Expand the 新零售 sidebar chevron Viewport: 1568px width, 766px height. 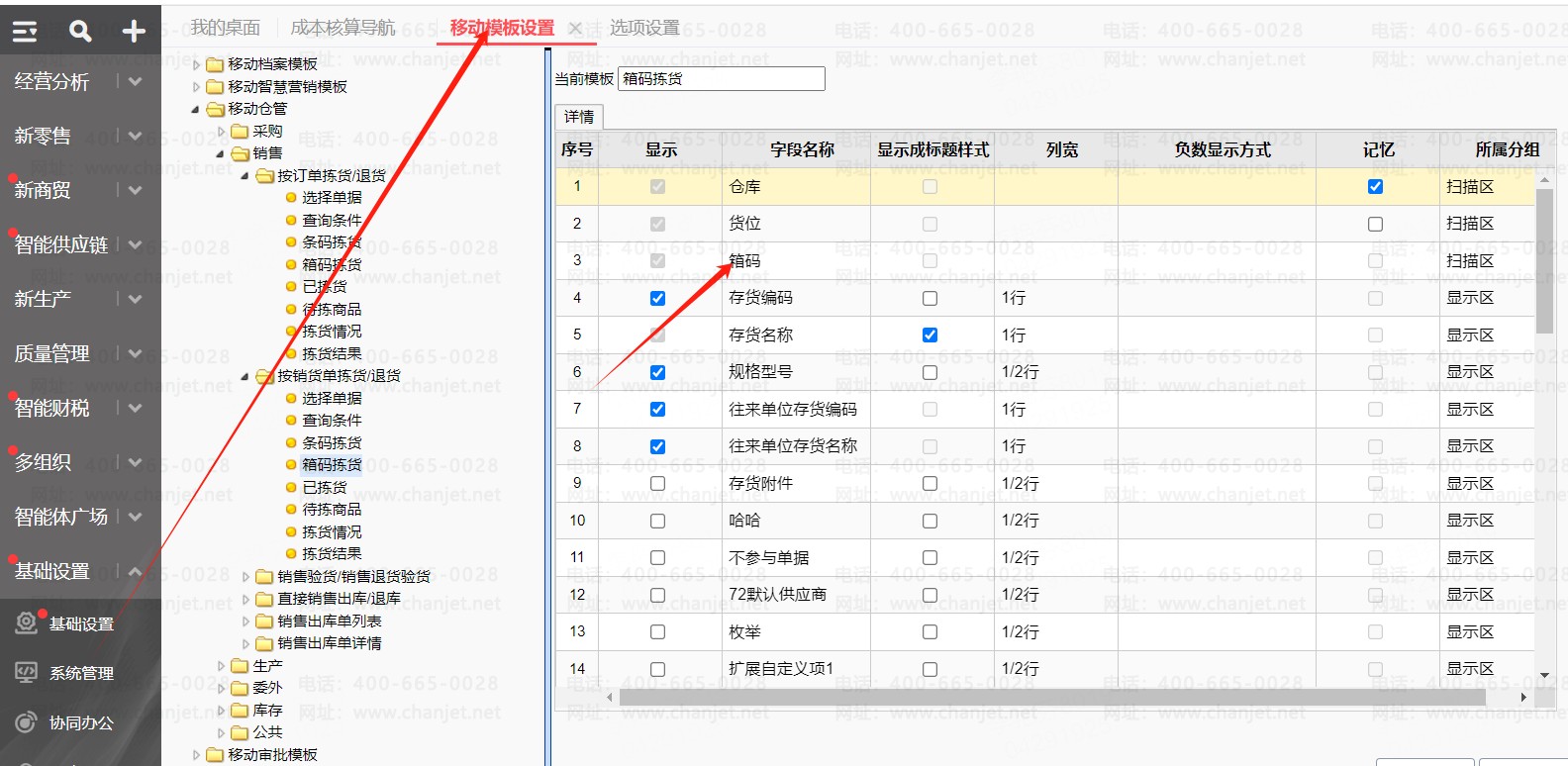coord(136,136)
